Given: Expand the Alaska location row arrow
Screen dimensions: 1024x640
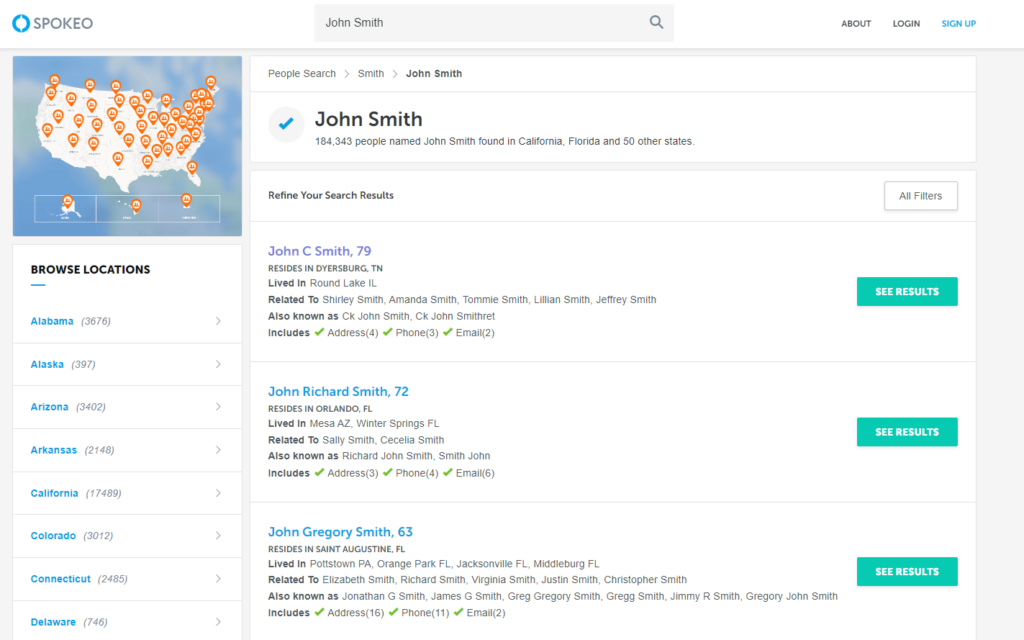Looking at the screenshot, I should tap(218, 364).
